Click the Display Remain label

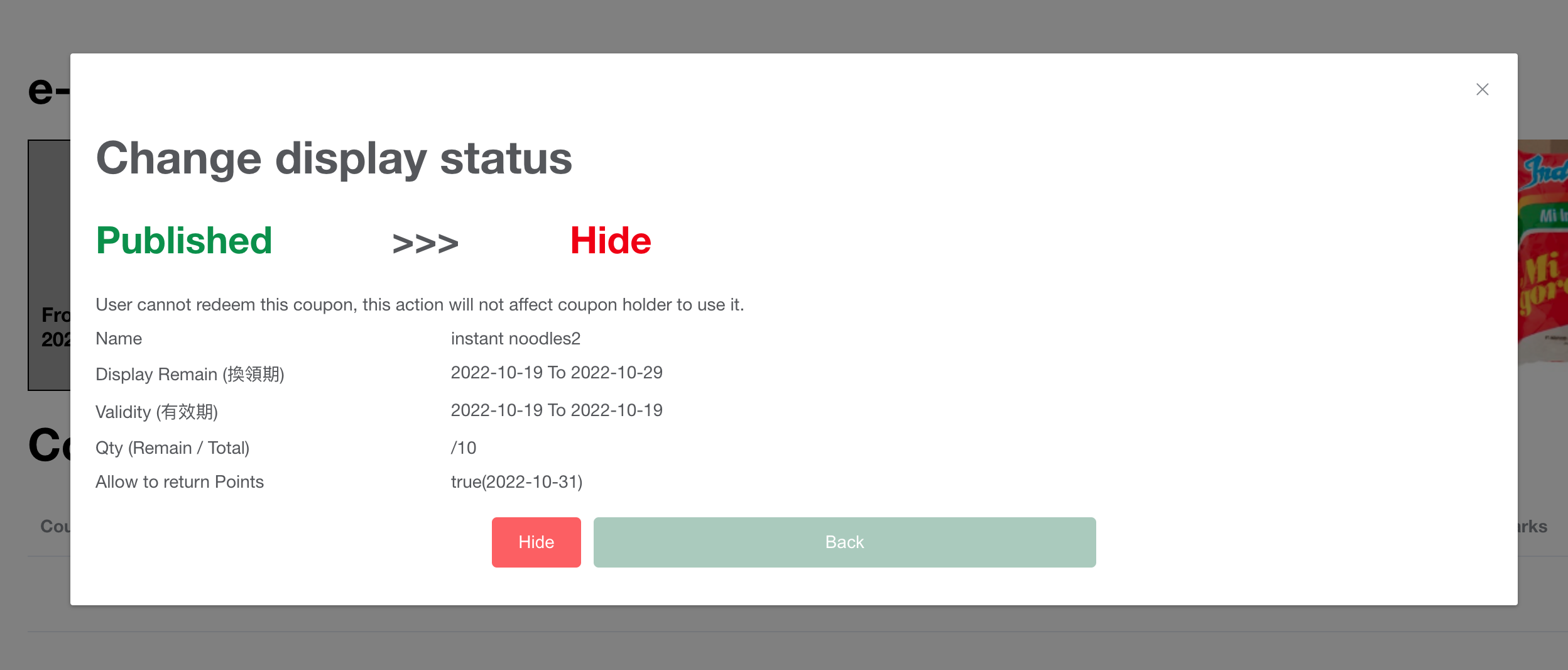(190, 374)
